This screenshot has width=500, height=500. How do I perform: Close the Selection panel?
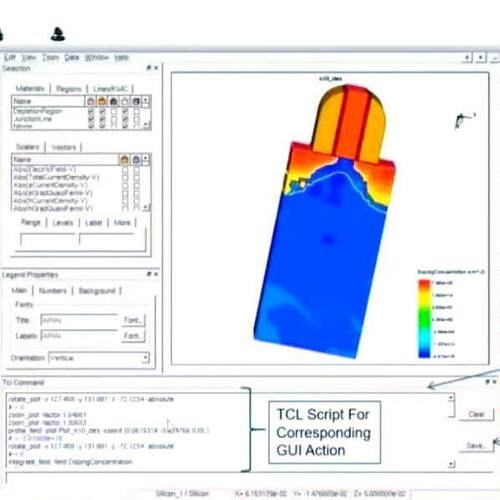pos(156,68)
